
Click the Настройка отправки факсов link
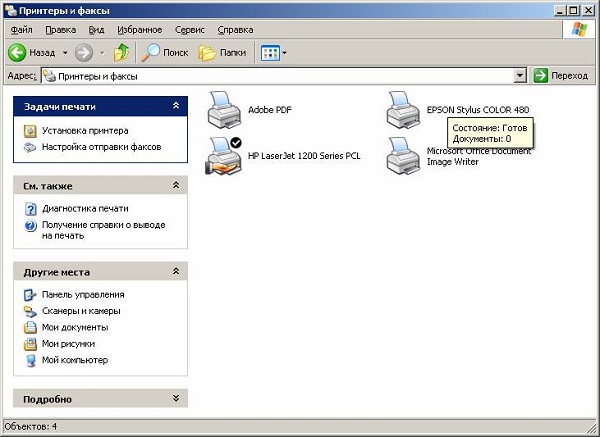point(100,147)
